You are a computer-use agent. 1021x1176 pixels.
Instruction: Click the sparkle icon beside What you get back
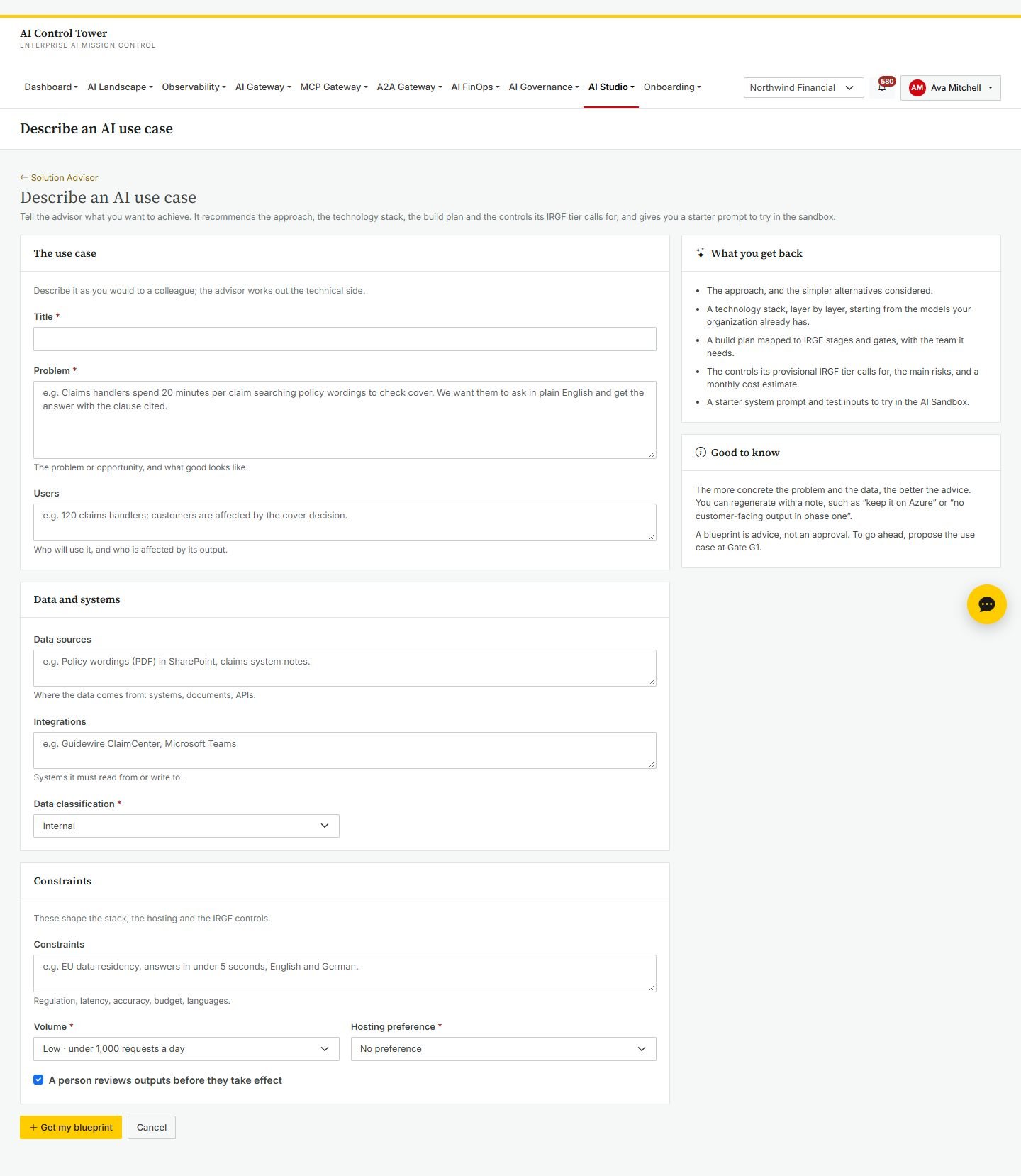tap(701, 253)
